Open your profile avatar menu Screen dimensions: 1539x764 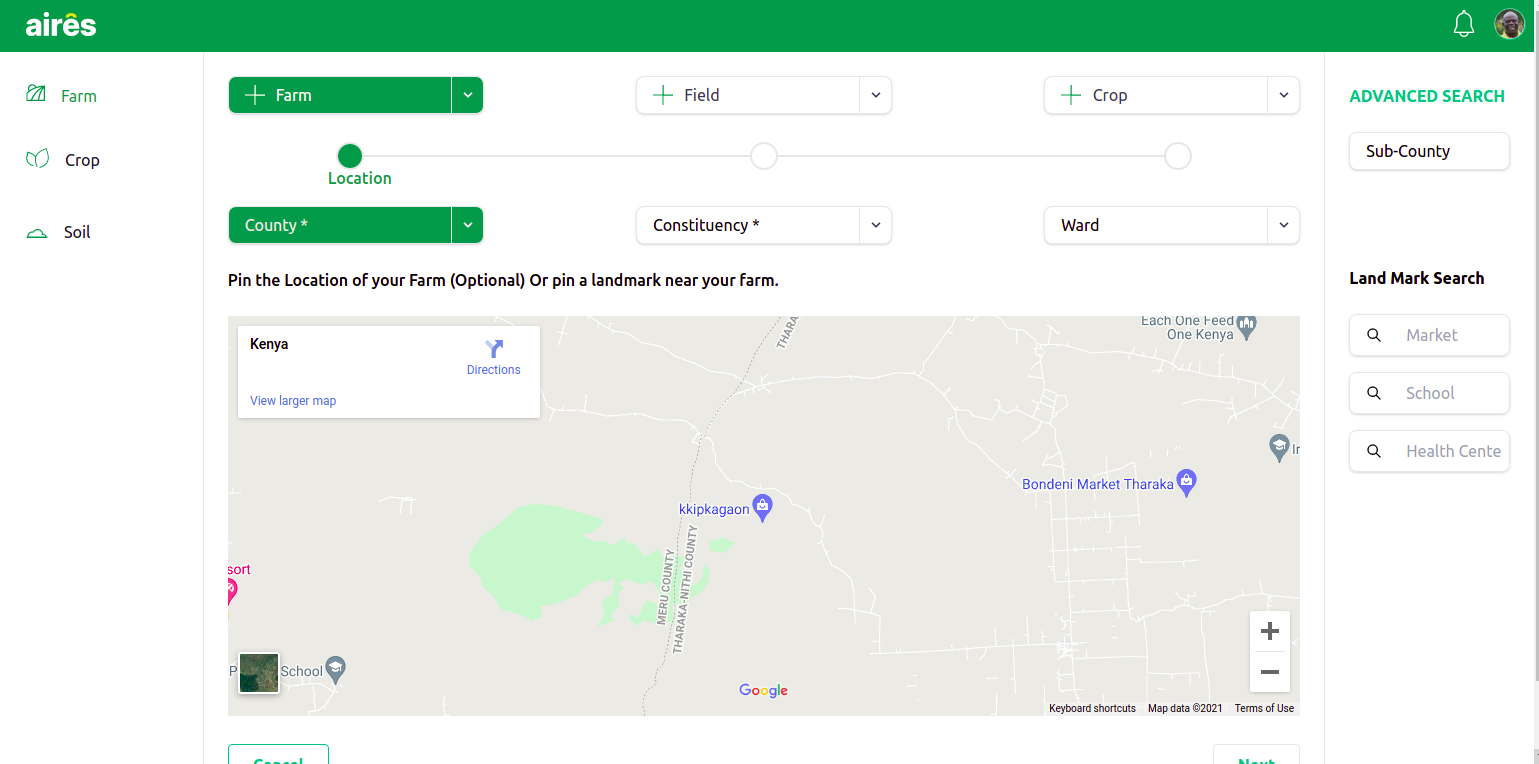pos(1510,23)
